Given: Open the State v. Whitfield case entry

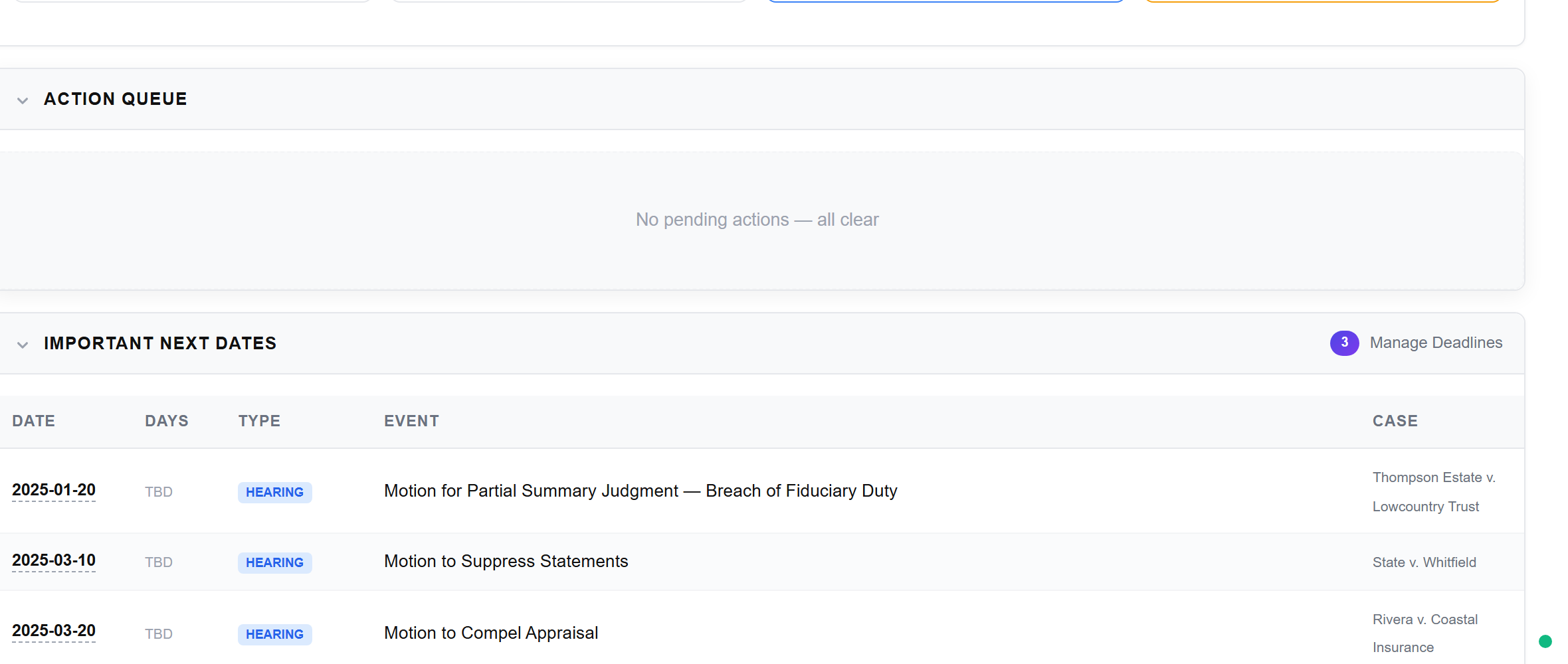Looking at the screenshot, I should 1424,562.
